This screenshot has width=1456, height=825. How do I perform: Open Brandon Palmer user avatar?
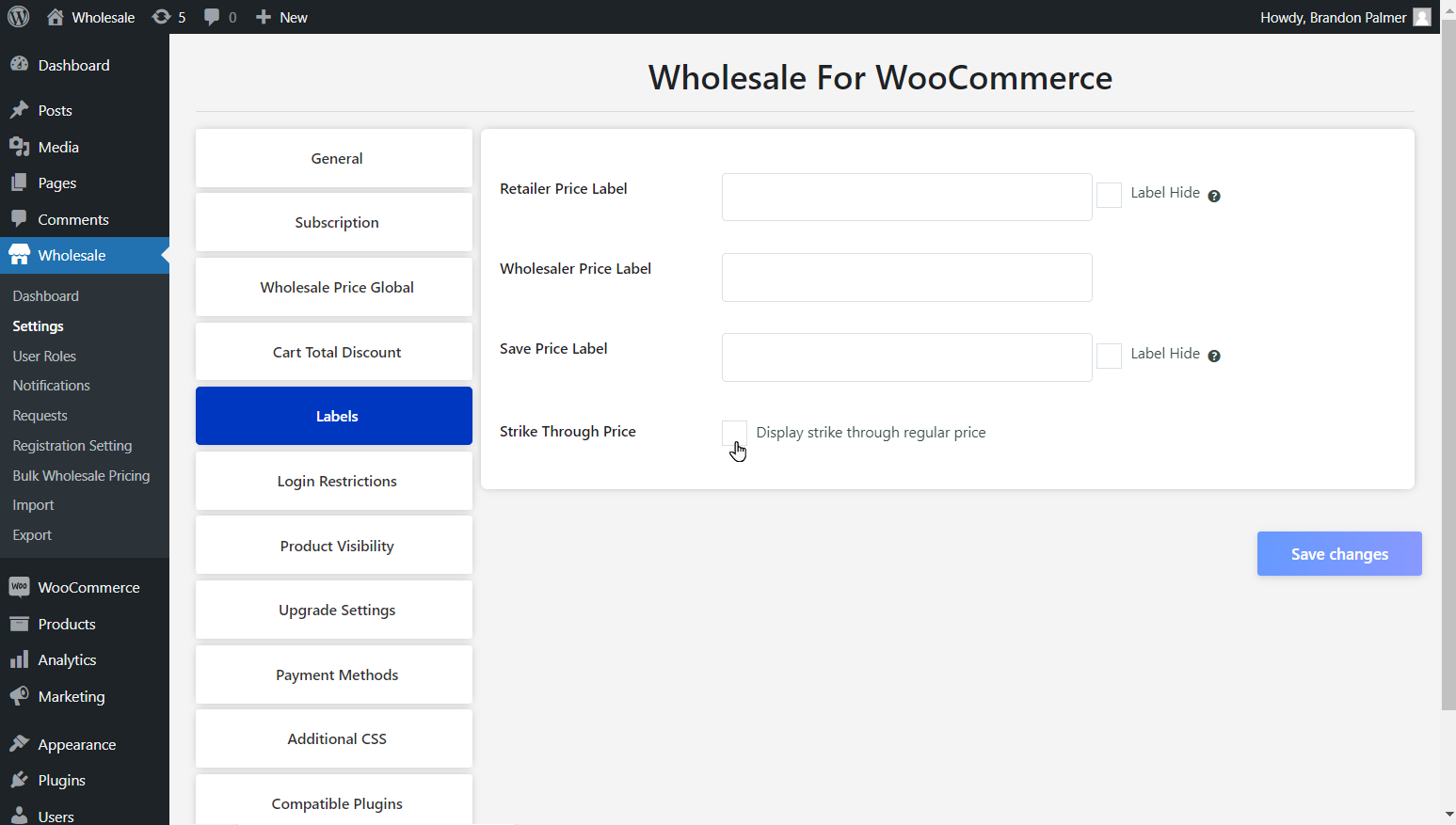[x=1422, y=17]
